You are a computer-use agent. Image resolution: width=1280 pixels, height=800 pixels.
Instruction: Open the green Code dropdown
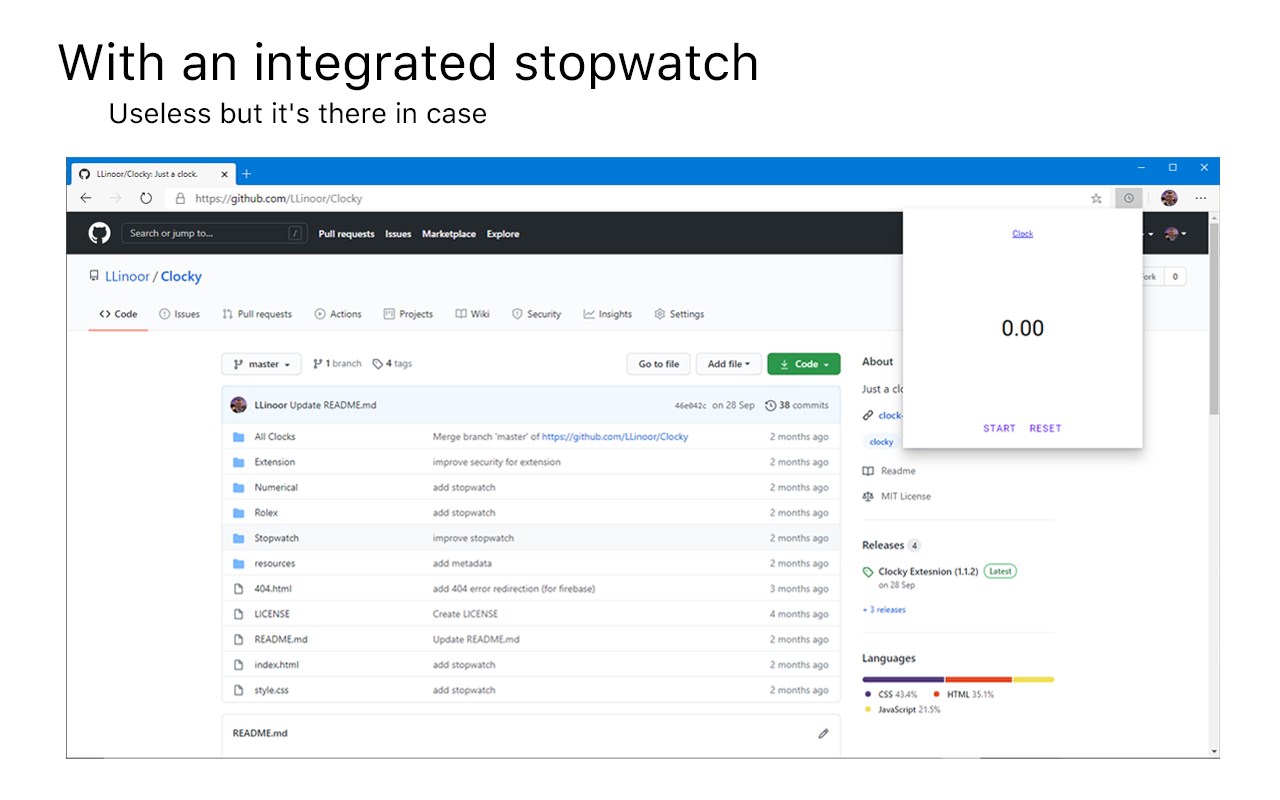coord(804,364)
